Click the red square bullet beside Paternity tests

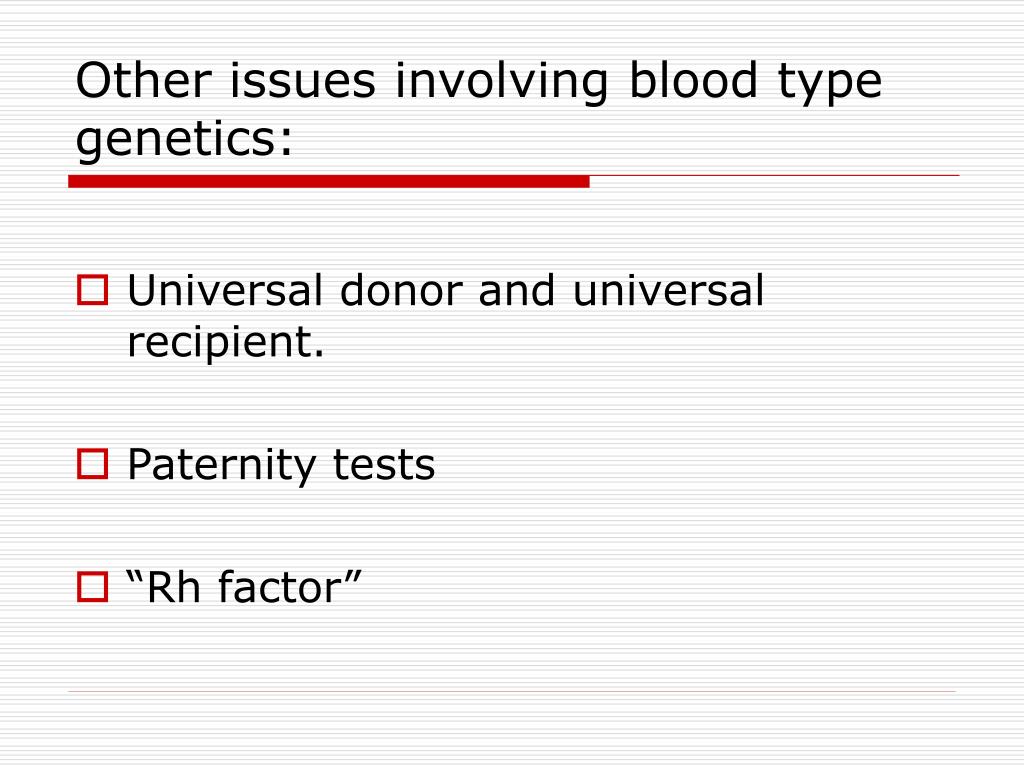pos(92,464)
